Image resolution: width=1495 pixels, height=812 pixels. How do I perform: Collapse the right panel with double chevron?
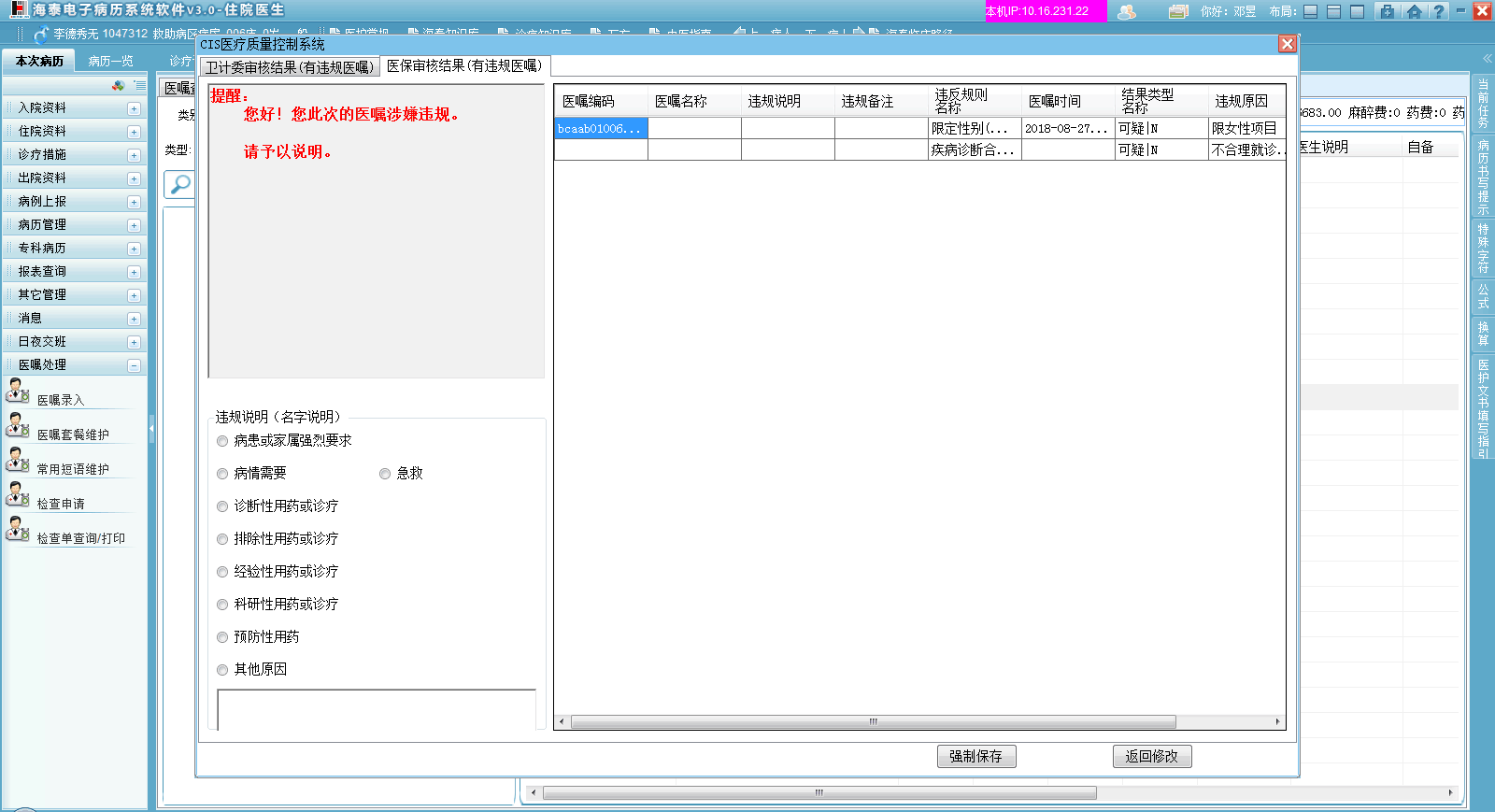point(1488,59)
